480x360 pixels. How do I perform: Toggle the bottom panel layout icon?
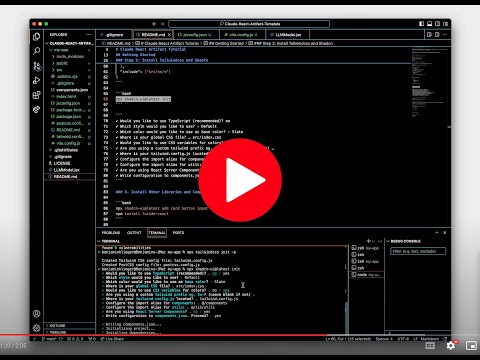coord(430,24)
